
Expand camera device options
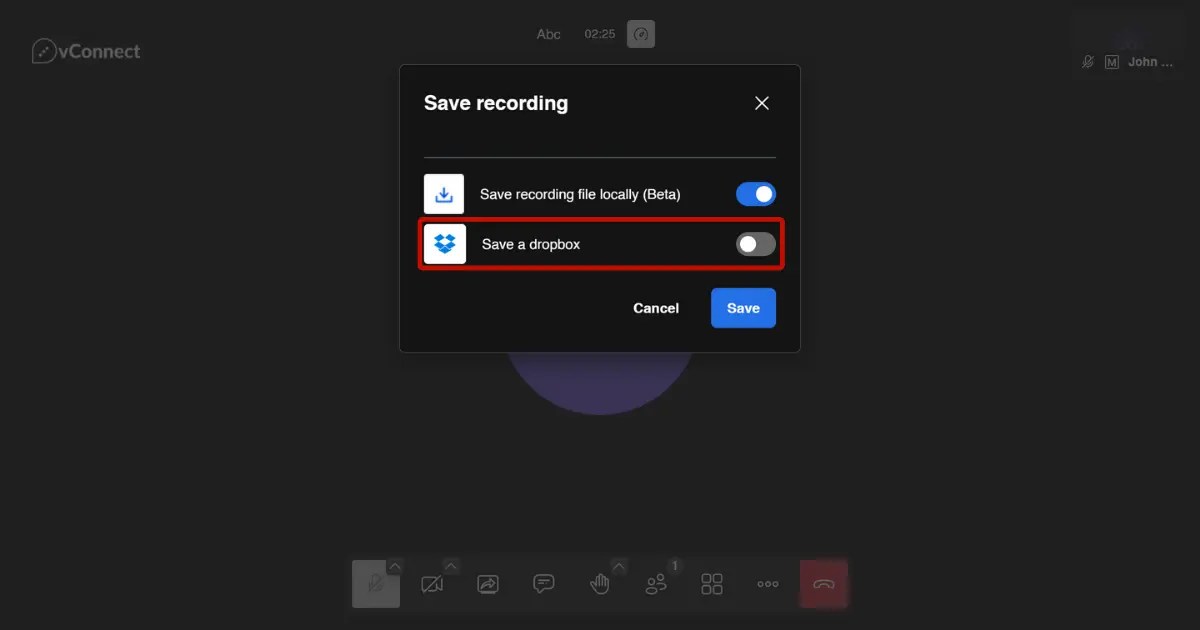coord(452,563)
